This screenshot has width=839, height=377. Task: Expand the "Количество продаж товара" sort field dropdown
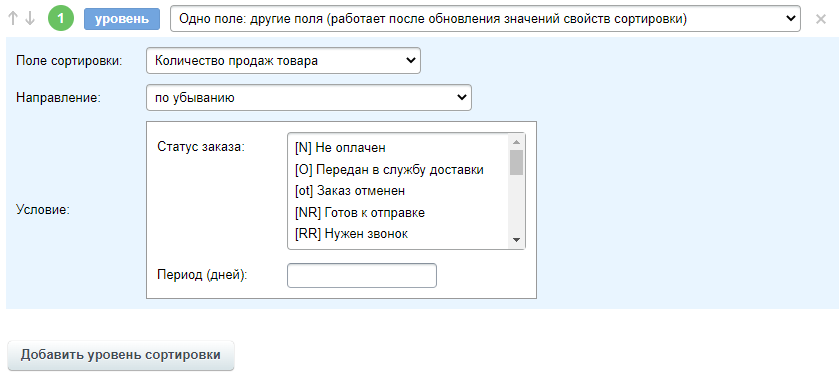coord(283,60)
